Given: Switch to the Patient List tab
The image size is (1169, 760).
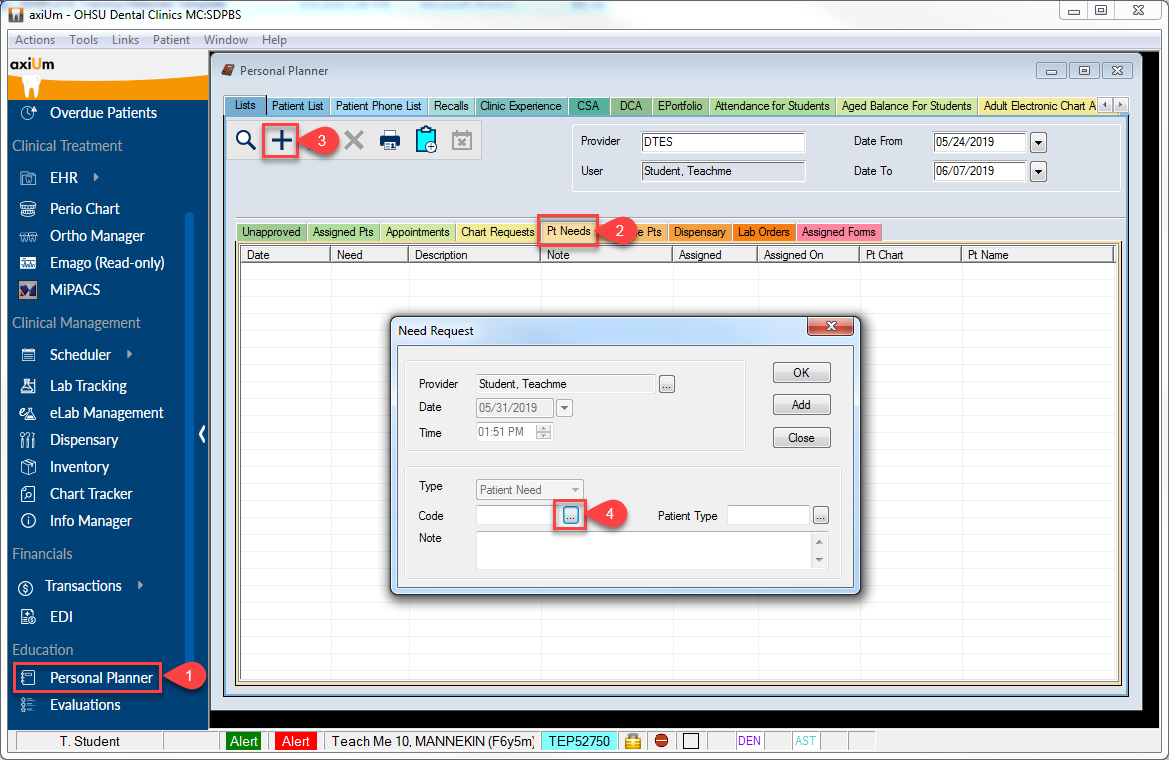Looking at the screenshot, I should pyautogui.click(x=297, y=106).
